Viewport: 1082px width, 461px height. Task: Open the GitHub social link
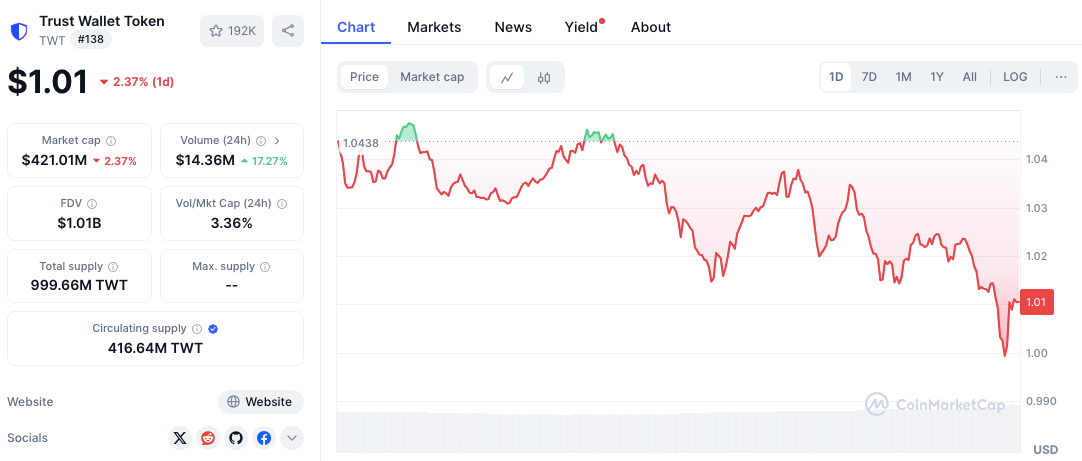(236, 438)
